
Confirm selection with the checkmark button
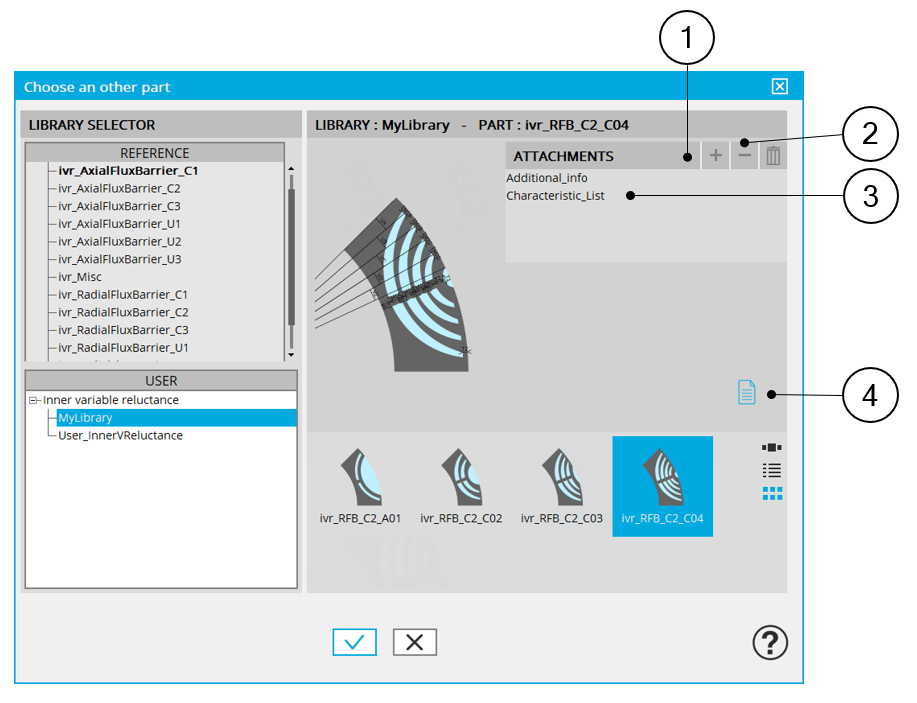click(x=354, y=643)
